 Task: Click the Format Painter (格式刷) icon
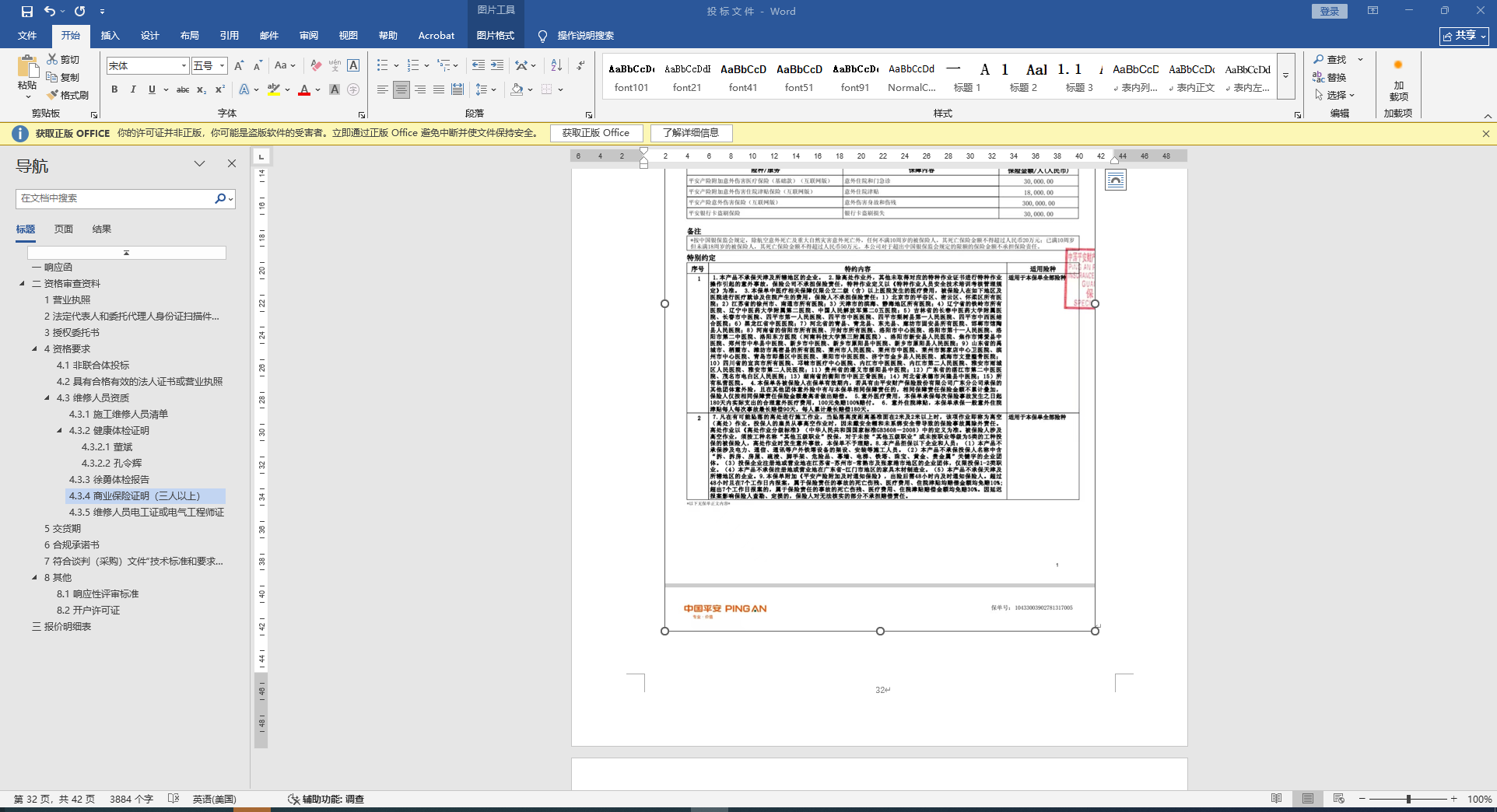tap(68, 95)
